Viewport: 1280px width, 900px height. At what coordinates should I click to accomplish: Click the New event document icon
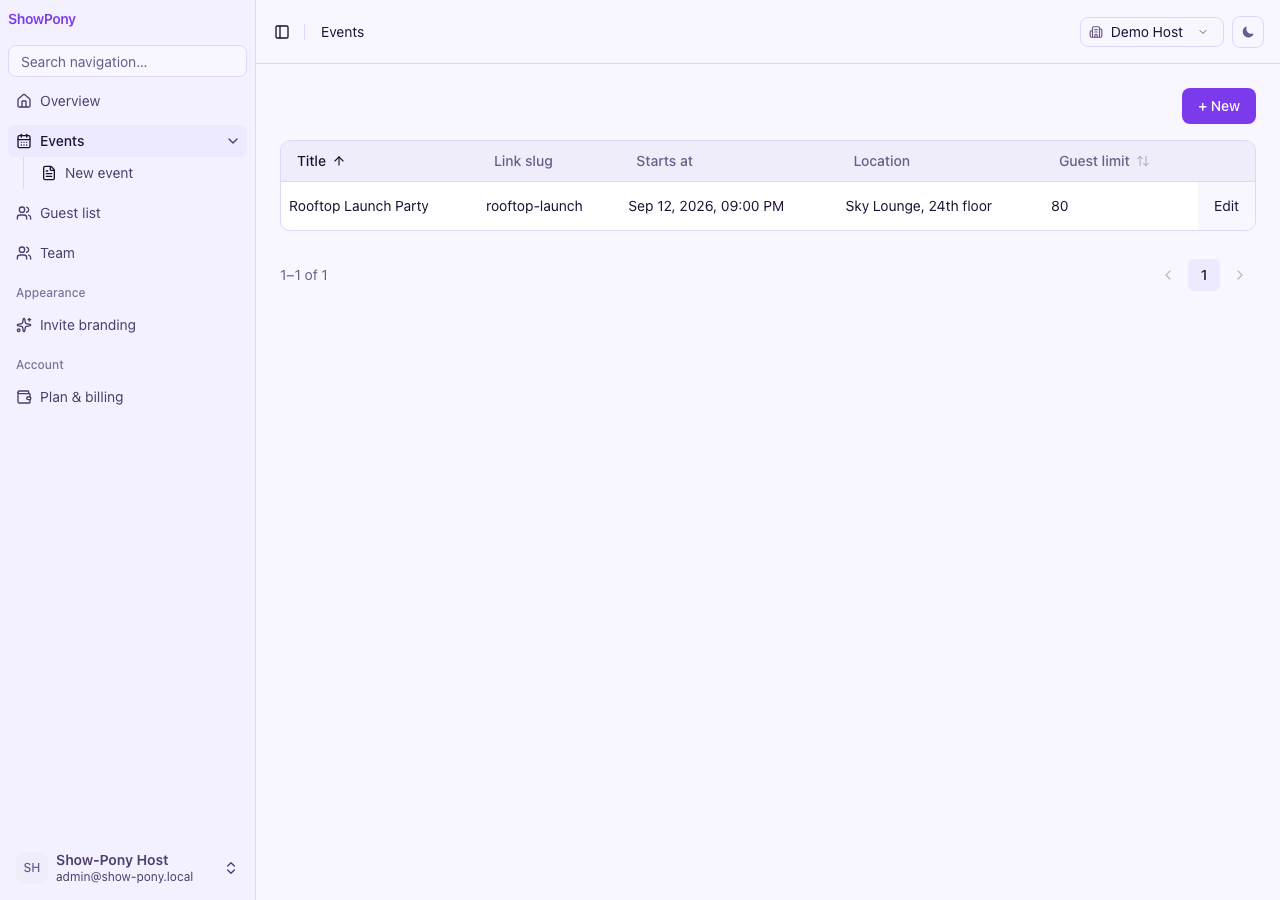point(49,173)
